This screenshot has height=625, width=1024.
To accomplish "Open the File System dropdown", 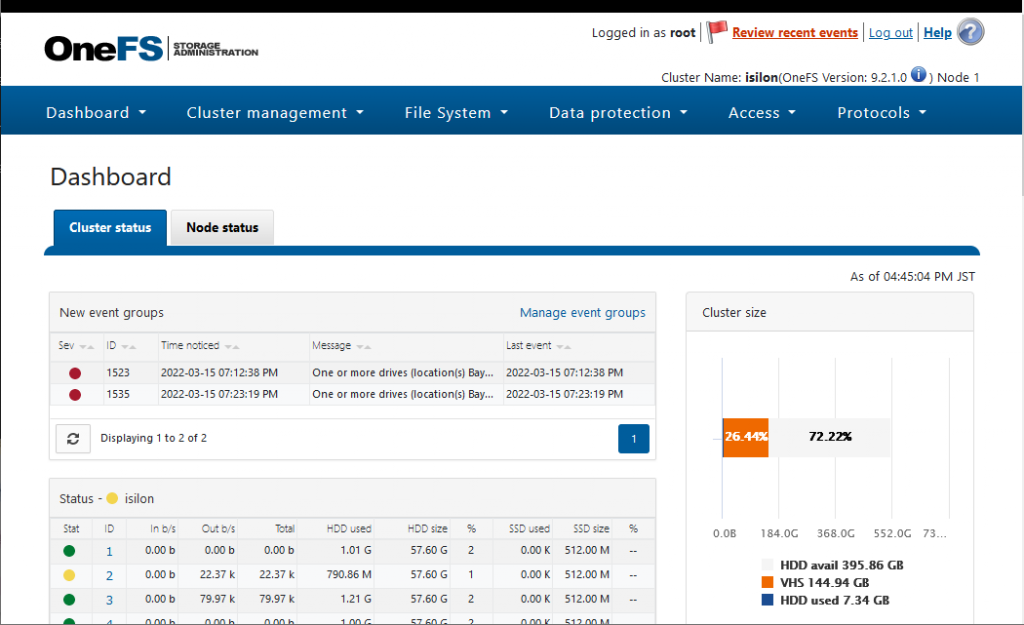I will tap(456, 112).
